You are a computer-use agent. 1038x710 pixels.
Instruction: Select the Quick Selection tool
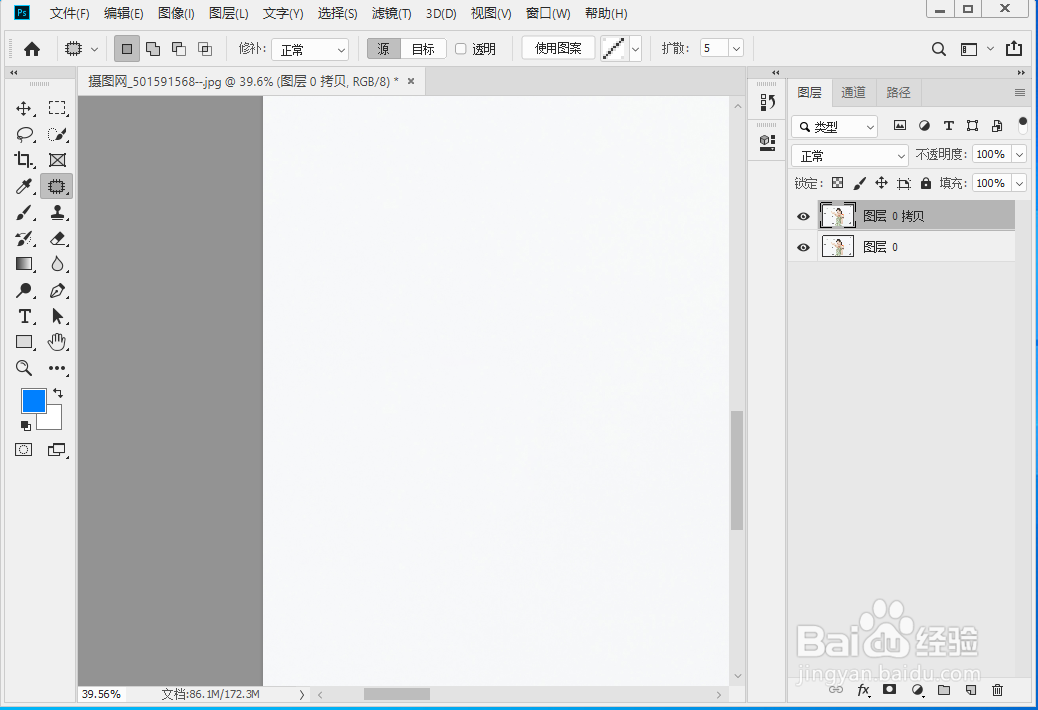pyautogui.click(x=57, y=134)
